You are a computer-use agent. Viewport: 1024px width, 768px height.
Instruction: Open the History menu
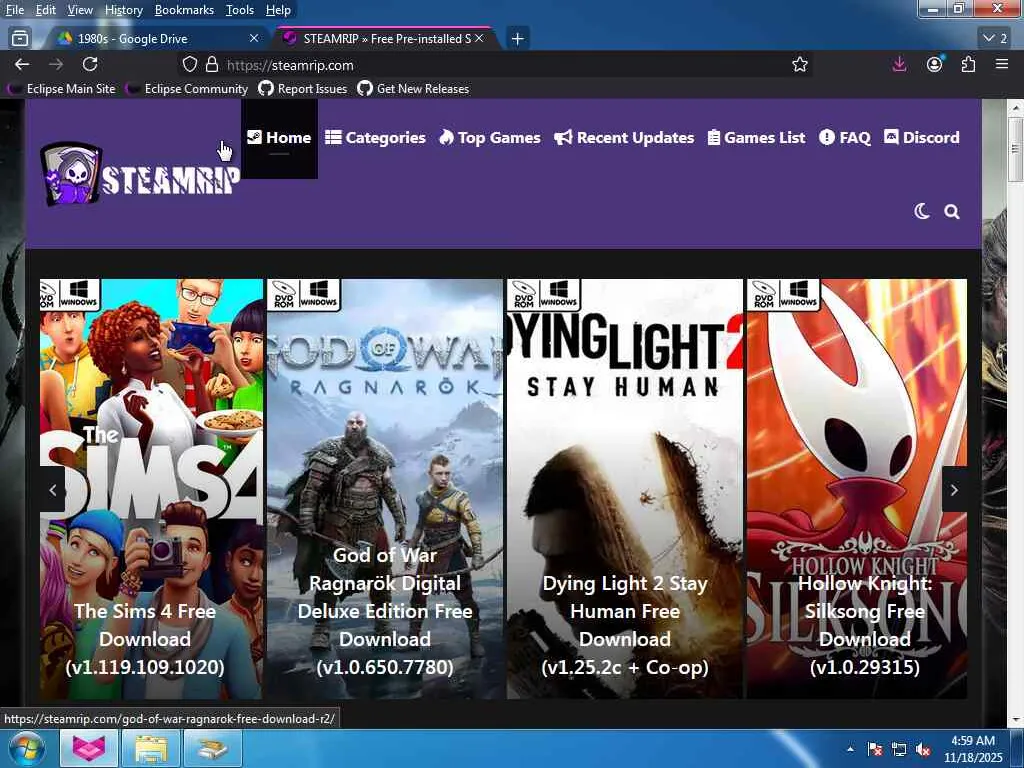[x=123, y=10]
